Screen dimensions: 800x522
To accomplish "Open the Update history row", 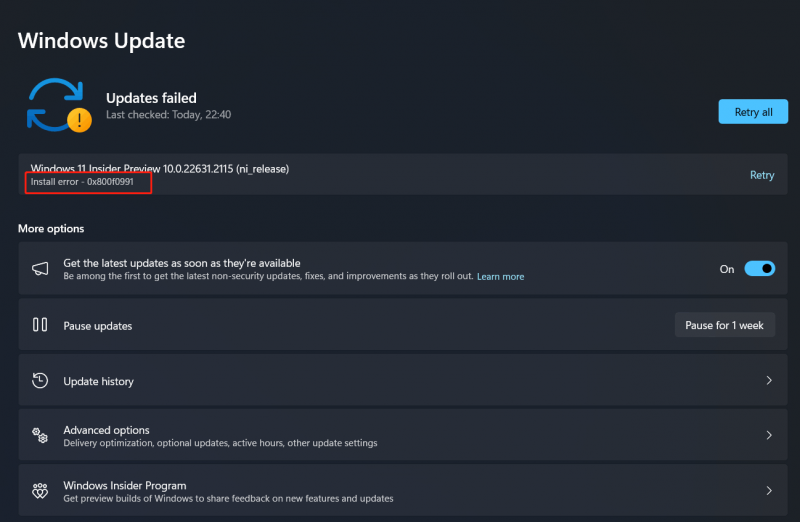I will coord(403,381).
